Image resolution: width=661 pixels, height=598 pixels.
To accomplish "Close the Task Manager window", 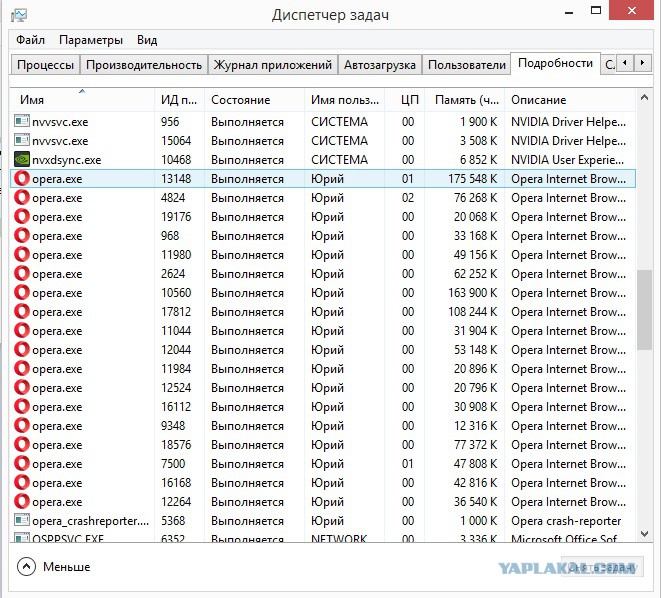I will pos(631,11).
